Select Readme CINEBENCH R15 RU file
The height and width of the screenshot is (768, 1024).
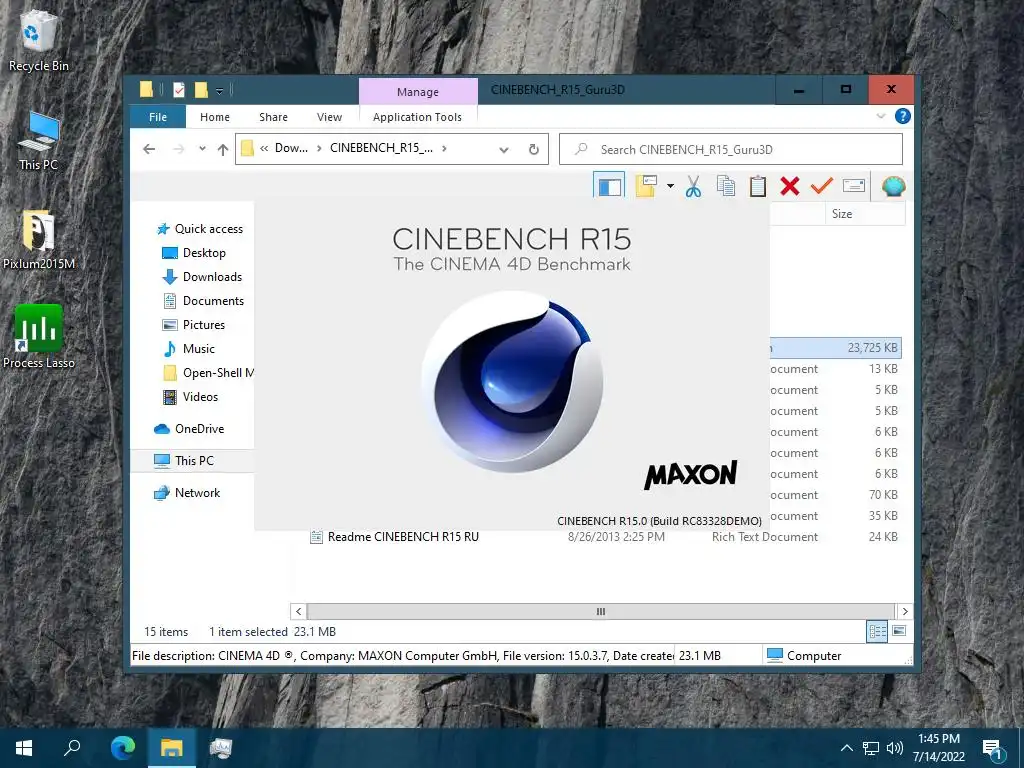point(394,537)
